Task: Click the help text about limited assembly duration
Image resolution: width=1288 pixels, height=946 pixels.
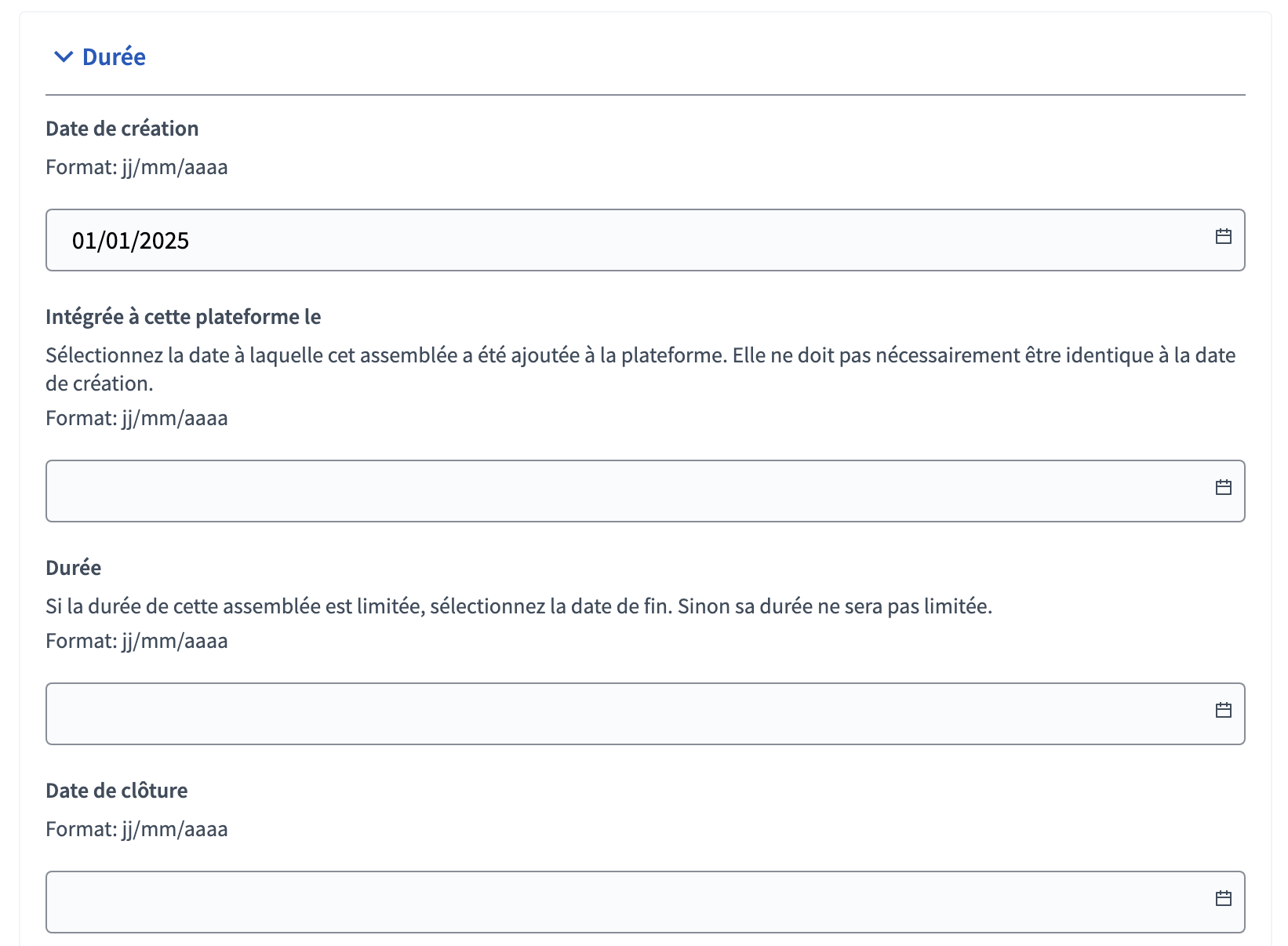Action: (x=519, y=606)
